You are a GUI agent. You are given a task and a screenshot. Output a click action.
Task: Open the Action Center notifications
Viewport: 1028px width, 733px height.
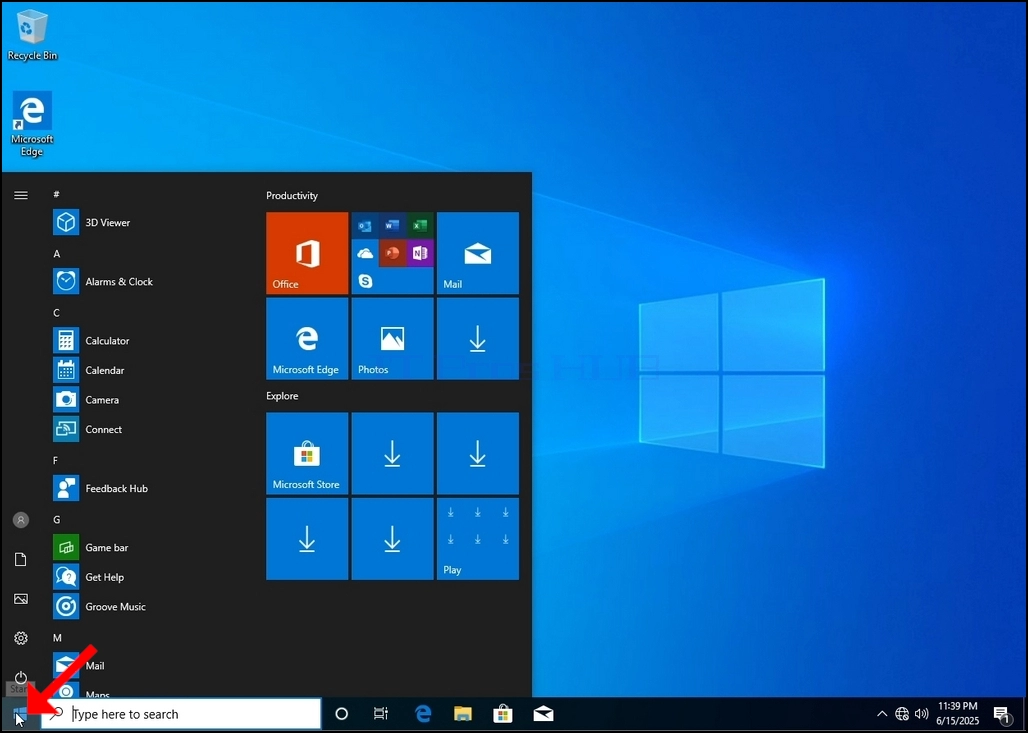1001,715
